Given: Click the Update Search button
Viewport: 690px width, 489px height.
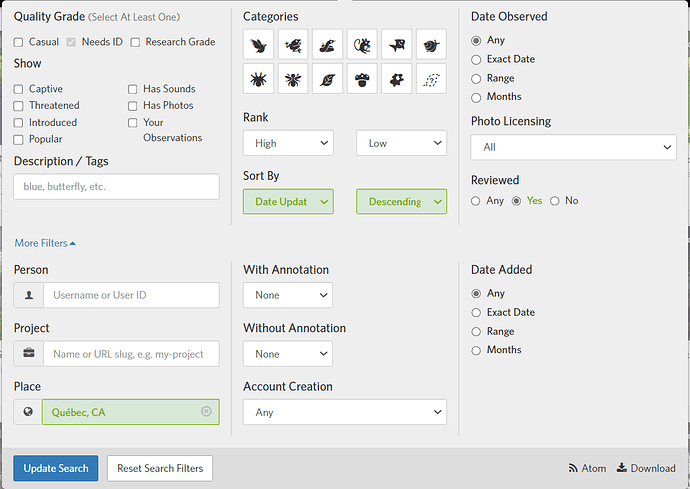Looking at the screenshot, I should [x=55, y=468].
